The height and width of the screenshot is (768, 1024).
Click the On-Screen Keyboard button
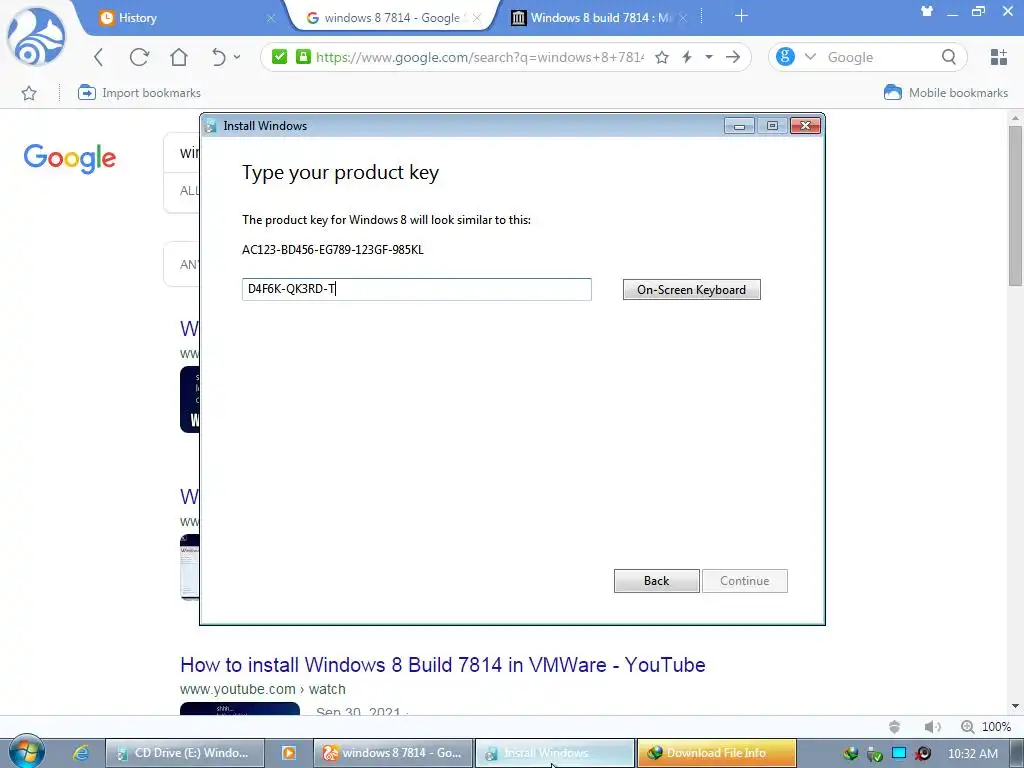coord(692,290)
